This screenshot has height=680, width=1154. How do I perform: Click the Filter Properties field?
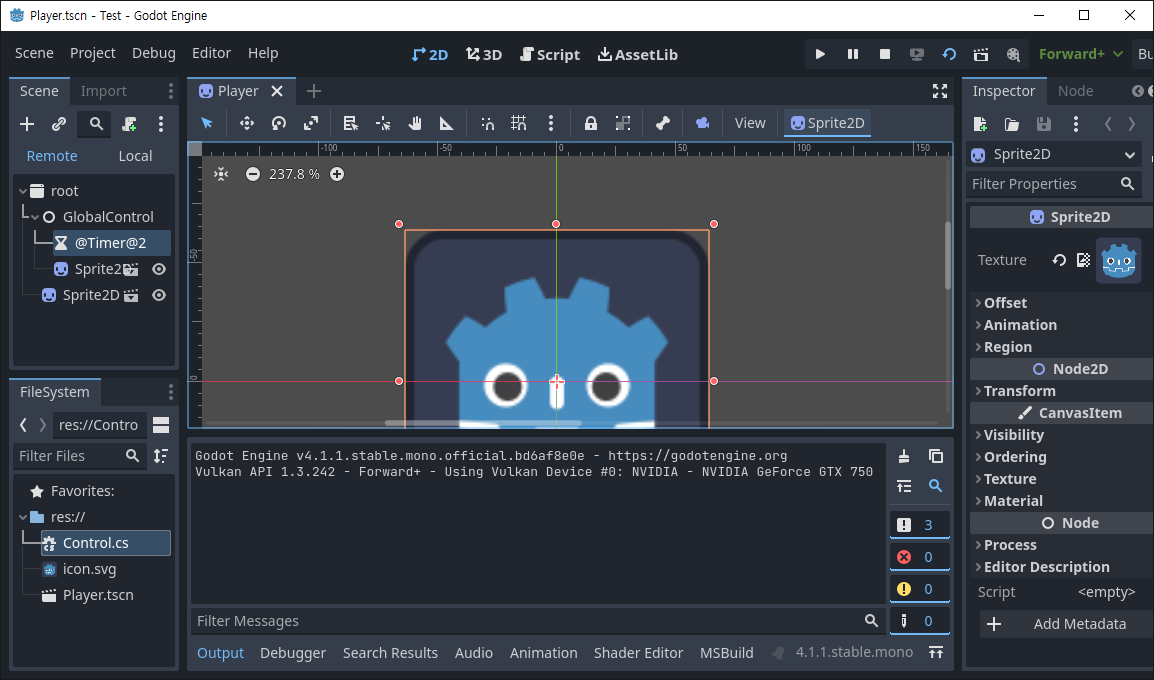click(x=1054, y=184)
